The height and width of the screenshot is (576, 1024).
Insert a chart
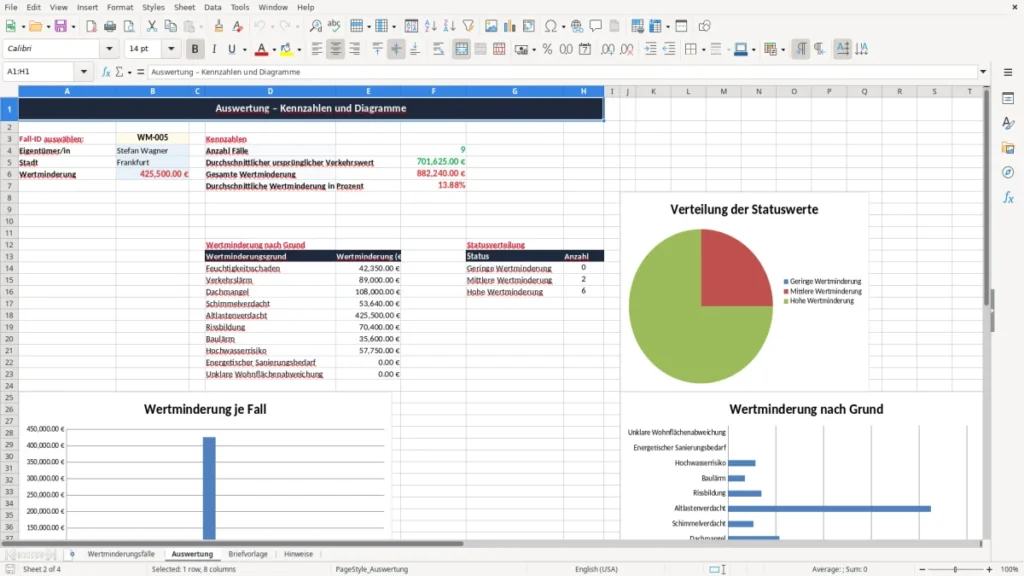(510, 26)
